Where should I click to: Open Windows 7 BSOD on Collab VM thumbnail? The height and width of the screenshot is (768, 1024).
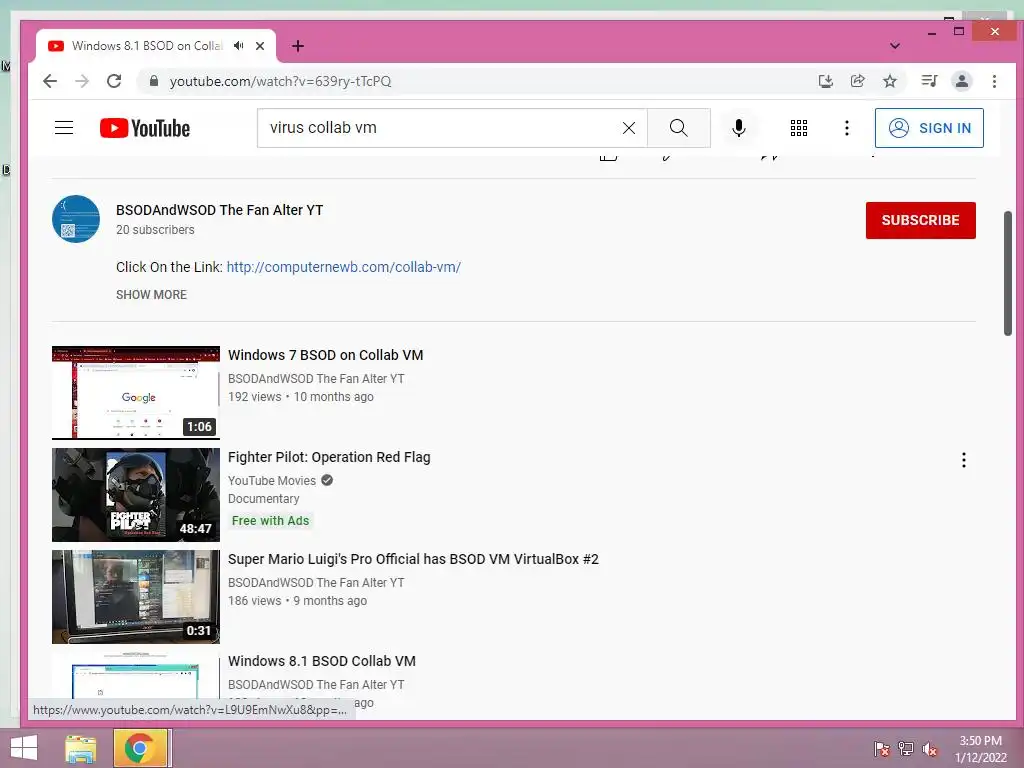point(136,392)
